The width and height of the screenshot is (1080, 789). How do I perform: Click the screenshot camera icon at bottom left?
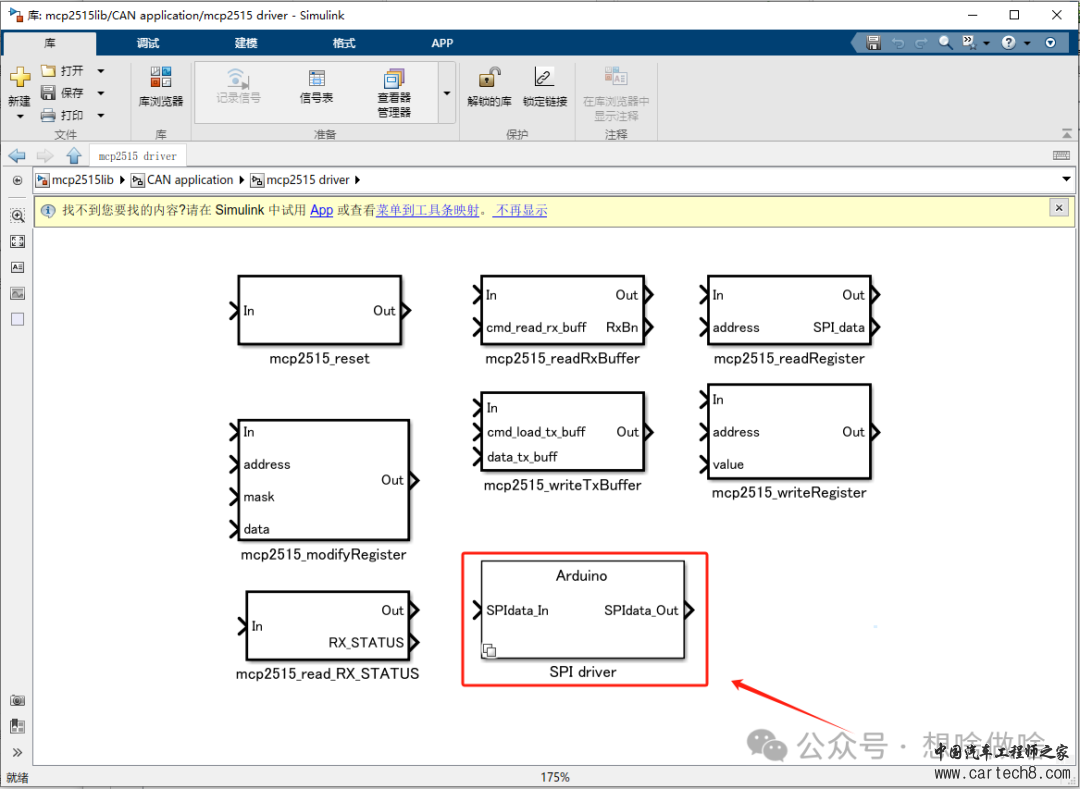[x=17, y=700]
